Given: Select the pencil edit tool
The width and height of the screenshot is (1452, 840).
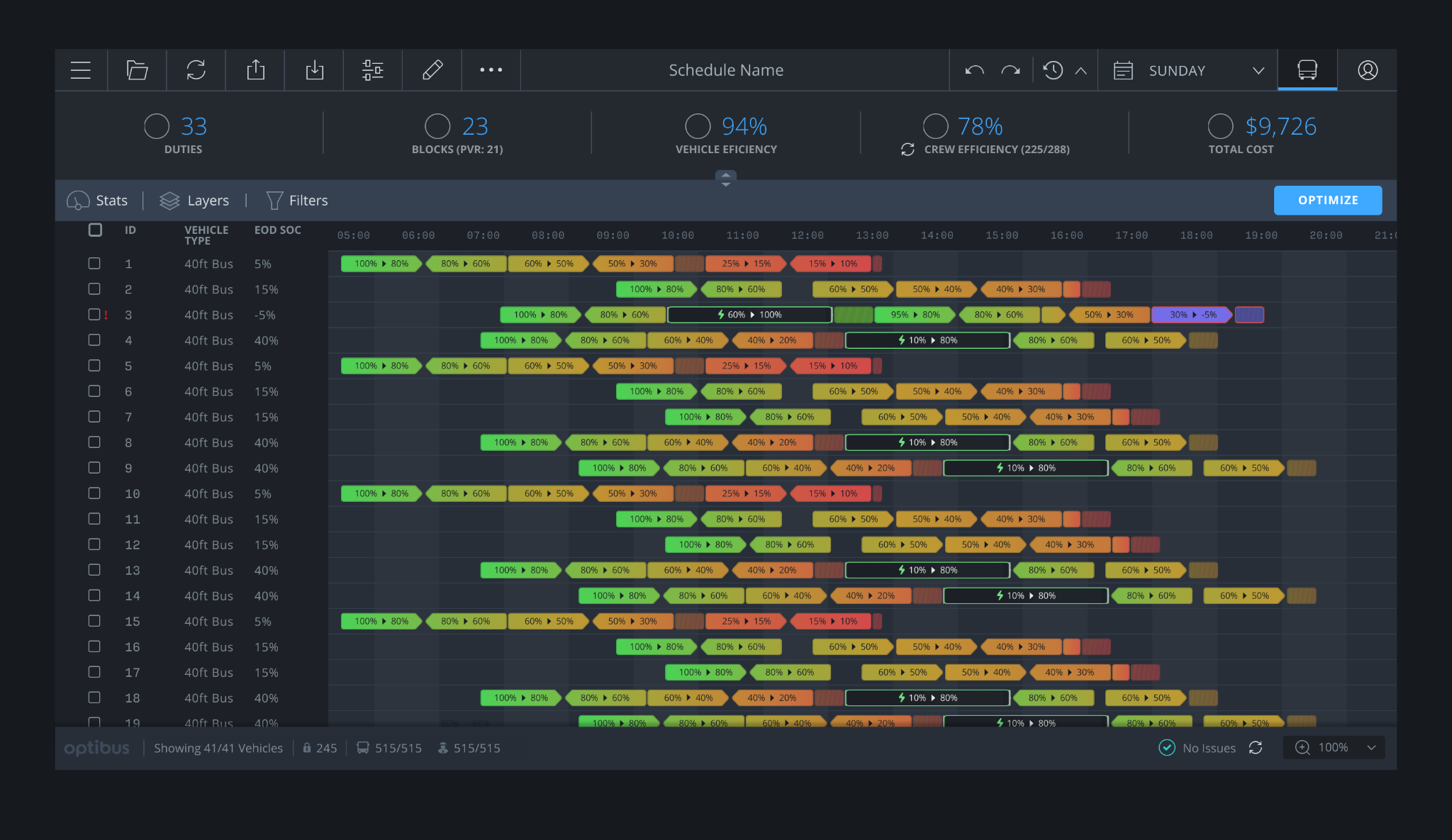Looking at the screenshot, I should coord(432,70).
